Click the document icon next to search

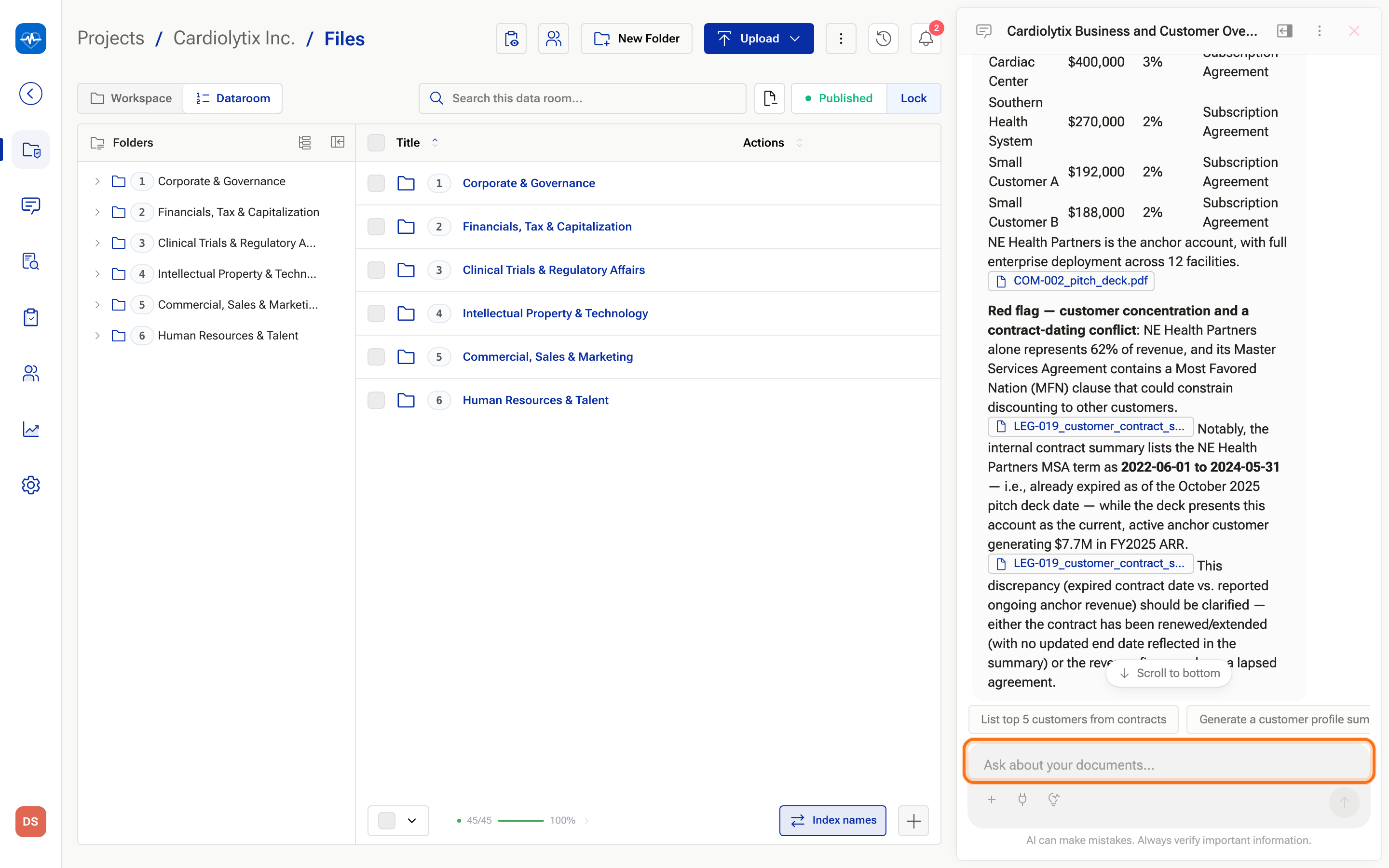(770, 98)
